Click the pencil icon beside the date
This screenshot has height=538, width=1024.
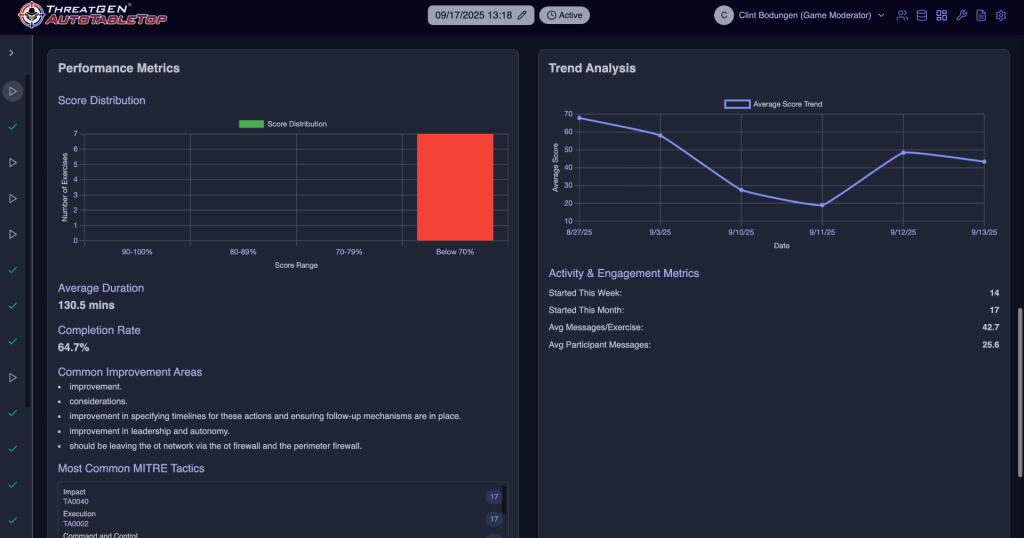tap(521, 16)
